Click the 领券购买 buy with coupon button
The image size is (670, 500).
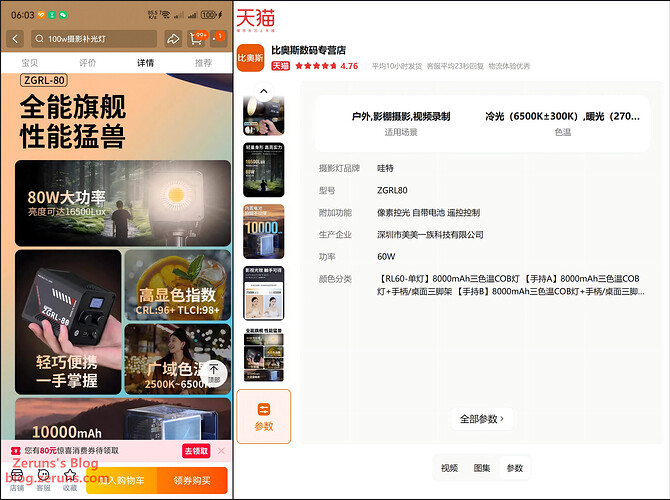click(x=192, y=480)
